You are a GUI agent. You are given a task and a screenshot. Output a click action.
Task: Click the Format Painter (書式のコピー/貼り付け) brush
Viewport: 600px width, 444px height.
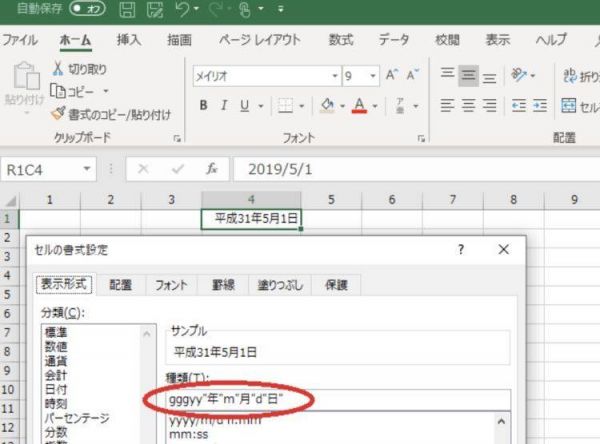pos(59,113)
